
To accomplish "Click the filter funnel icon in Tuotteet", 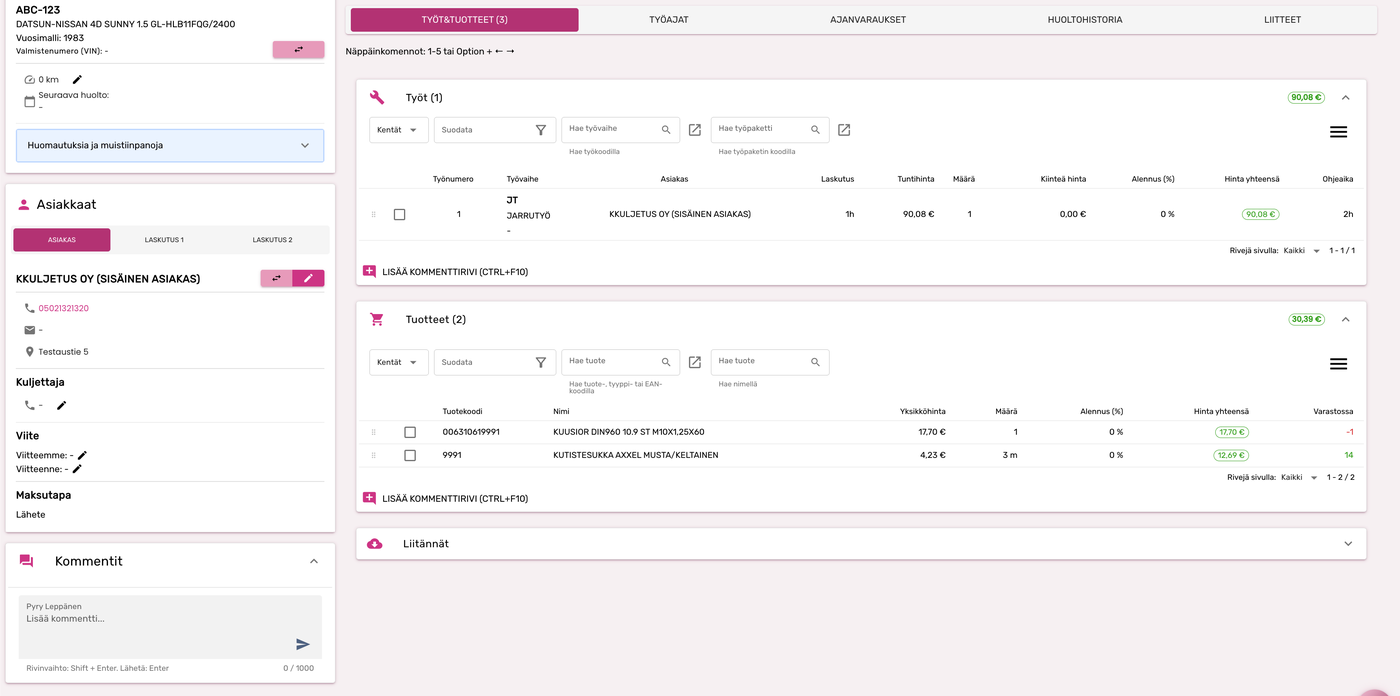I will 541,362.
